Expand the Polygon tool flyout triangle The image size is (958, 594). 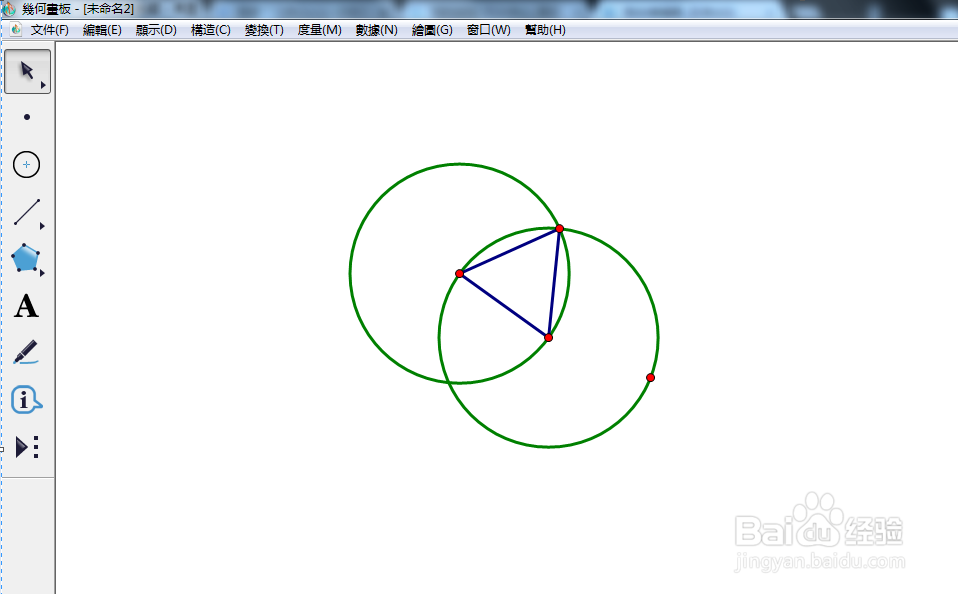pos(42,273)
